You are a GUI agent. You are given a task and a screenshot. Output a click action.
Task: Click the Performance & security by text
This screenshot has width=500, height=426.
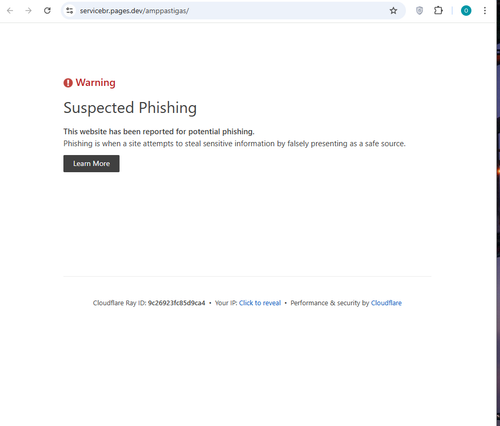click(330, 303)
